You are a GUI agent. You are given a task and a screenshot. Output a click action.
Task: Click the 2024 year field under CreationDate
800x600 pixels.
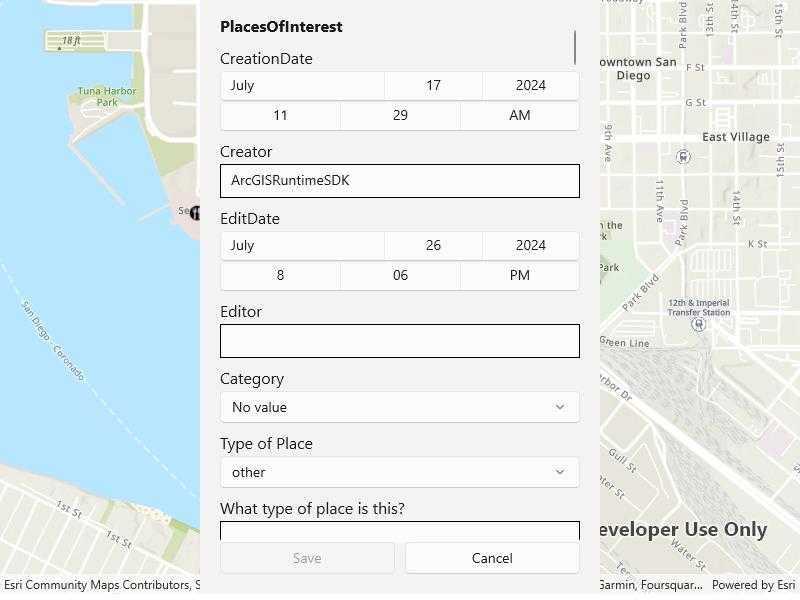[530, 86]
